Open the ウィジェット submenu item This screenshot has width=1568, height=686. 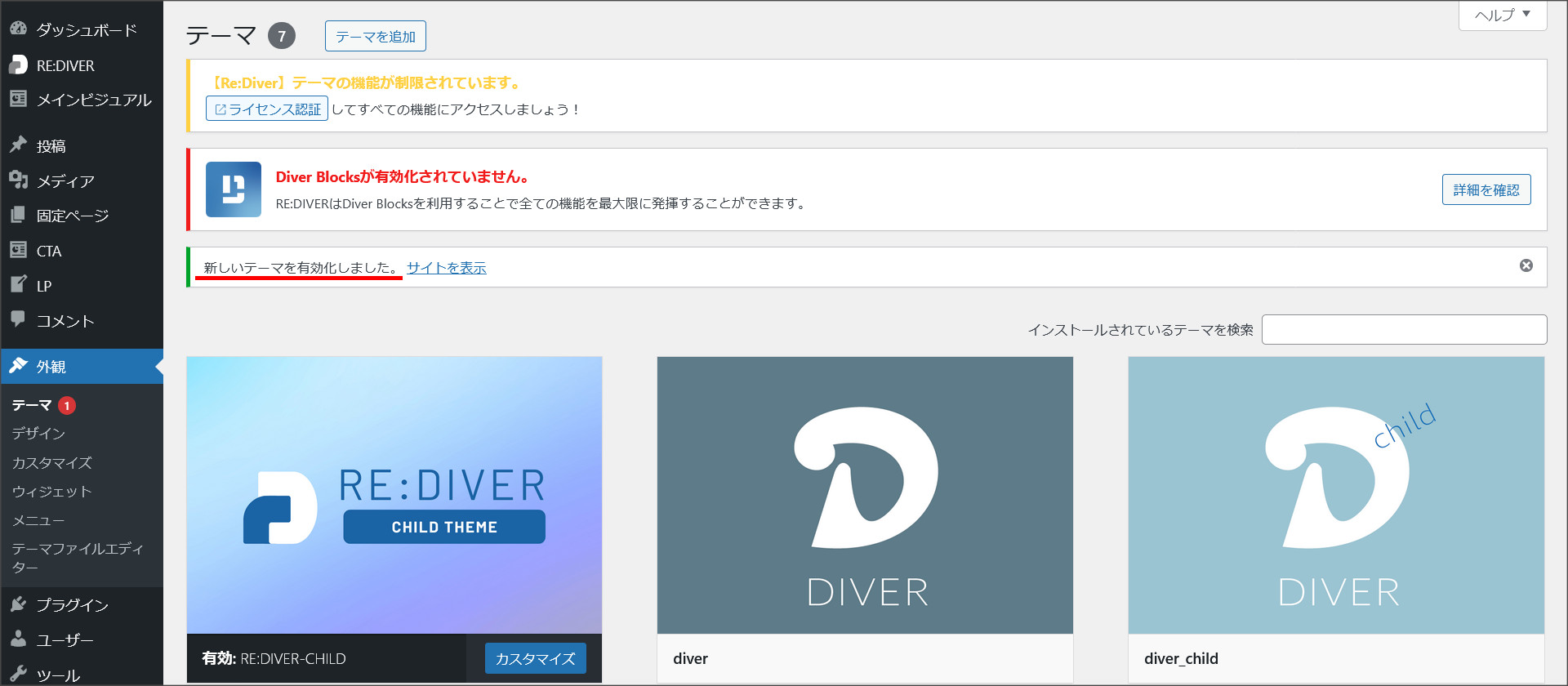[x=51, y=492]
